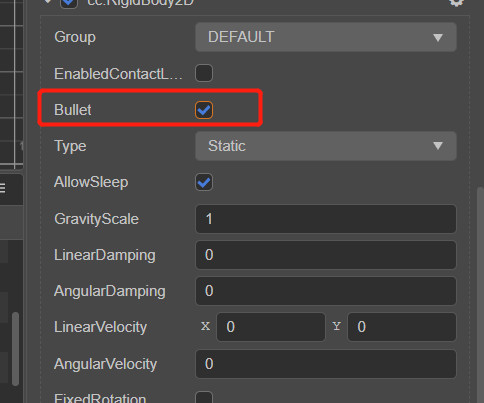Toggle the FixedRotation checkbox
Viewport: 484px width, 403px height.
coord(204,397)
